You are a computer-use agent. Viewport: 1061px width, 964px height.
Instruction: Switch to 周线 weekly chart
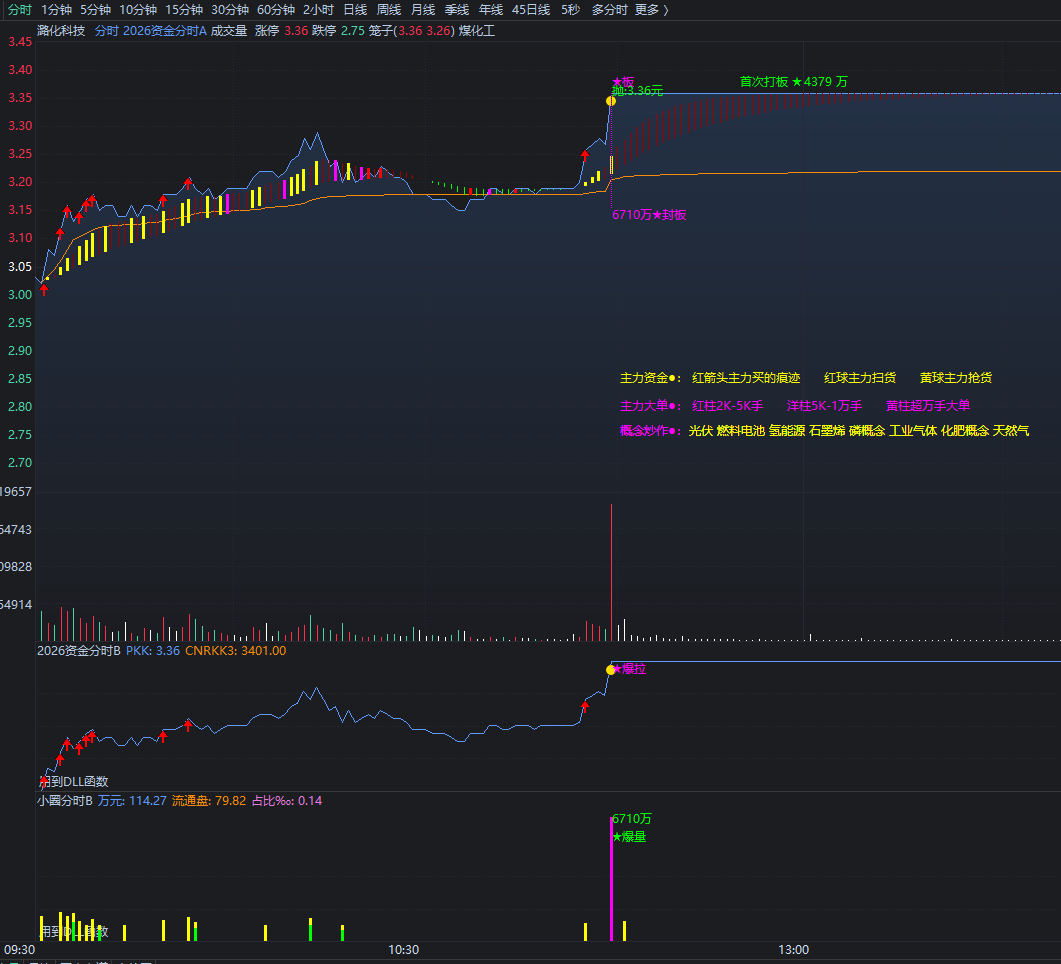(389, 9)
